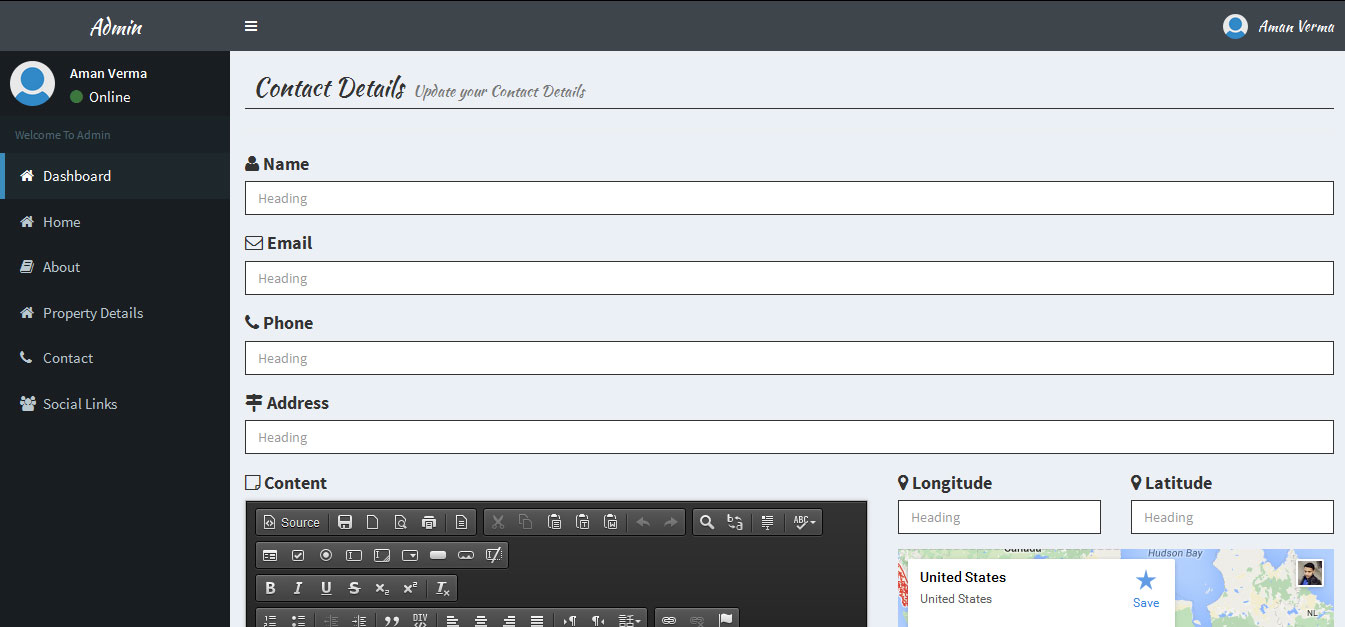Image resolution: width=1345 pixels, height=627 pixels.
Task: Click the Longitude input field
Action: click(x=999, y=517)
